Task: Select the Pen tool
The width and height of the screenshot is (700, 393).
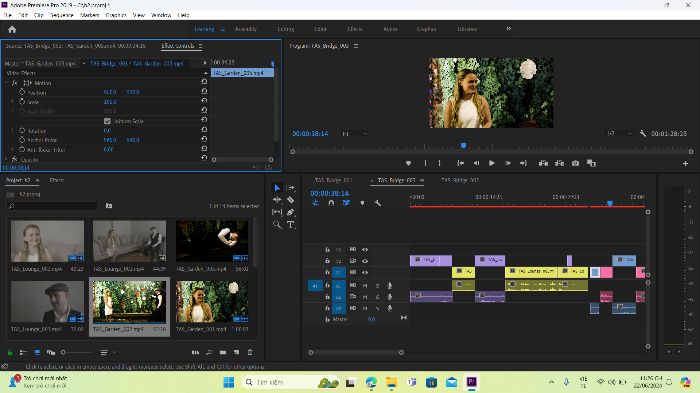Action: (290, 212)
